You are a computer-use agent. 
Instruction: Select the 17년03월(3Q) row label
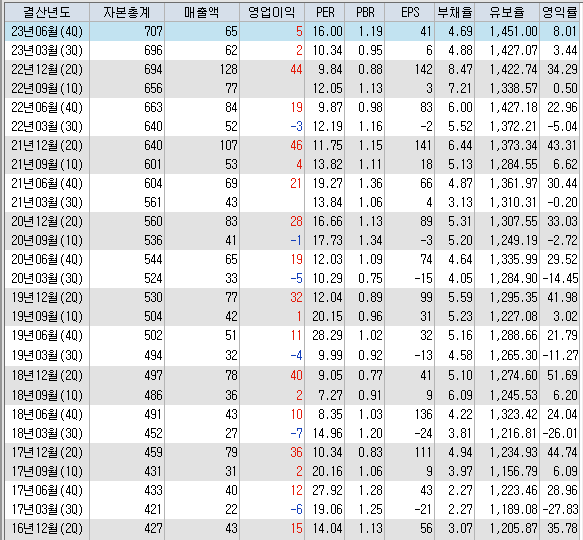tap(47, 509)
